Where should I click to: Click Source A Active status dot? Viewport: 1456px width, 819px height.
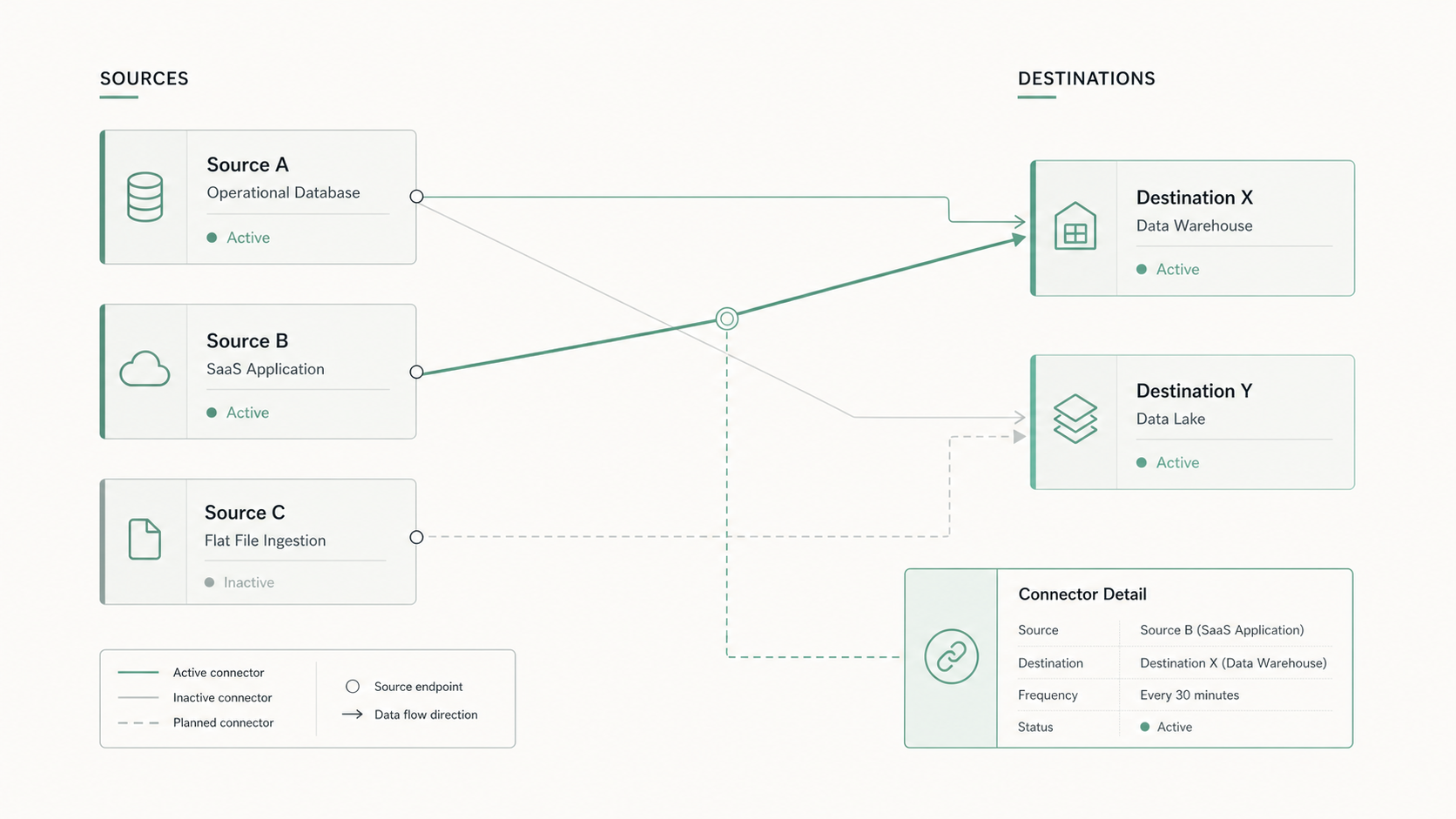[x=212, y=238]
